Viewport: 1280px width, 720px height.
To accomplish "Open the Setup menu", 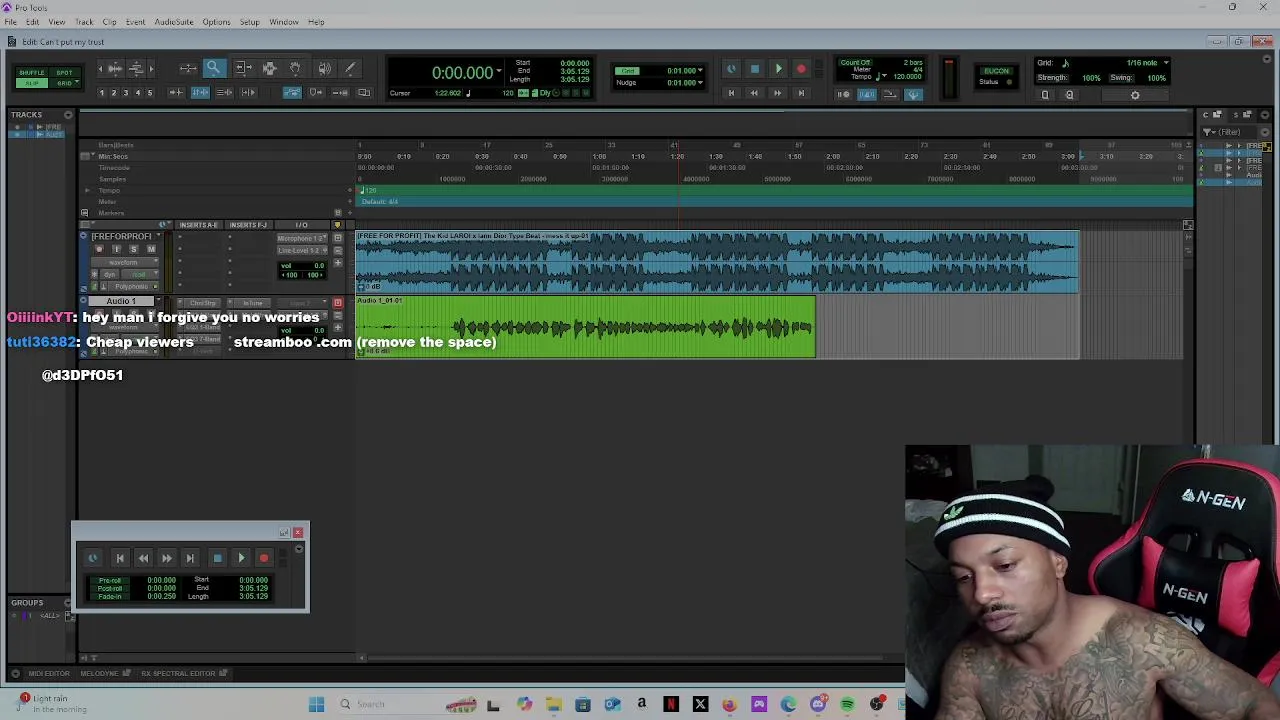I will click(249, 22).
